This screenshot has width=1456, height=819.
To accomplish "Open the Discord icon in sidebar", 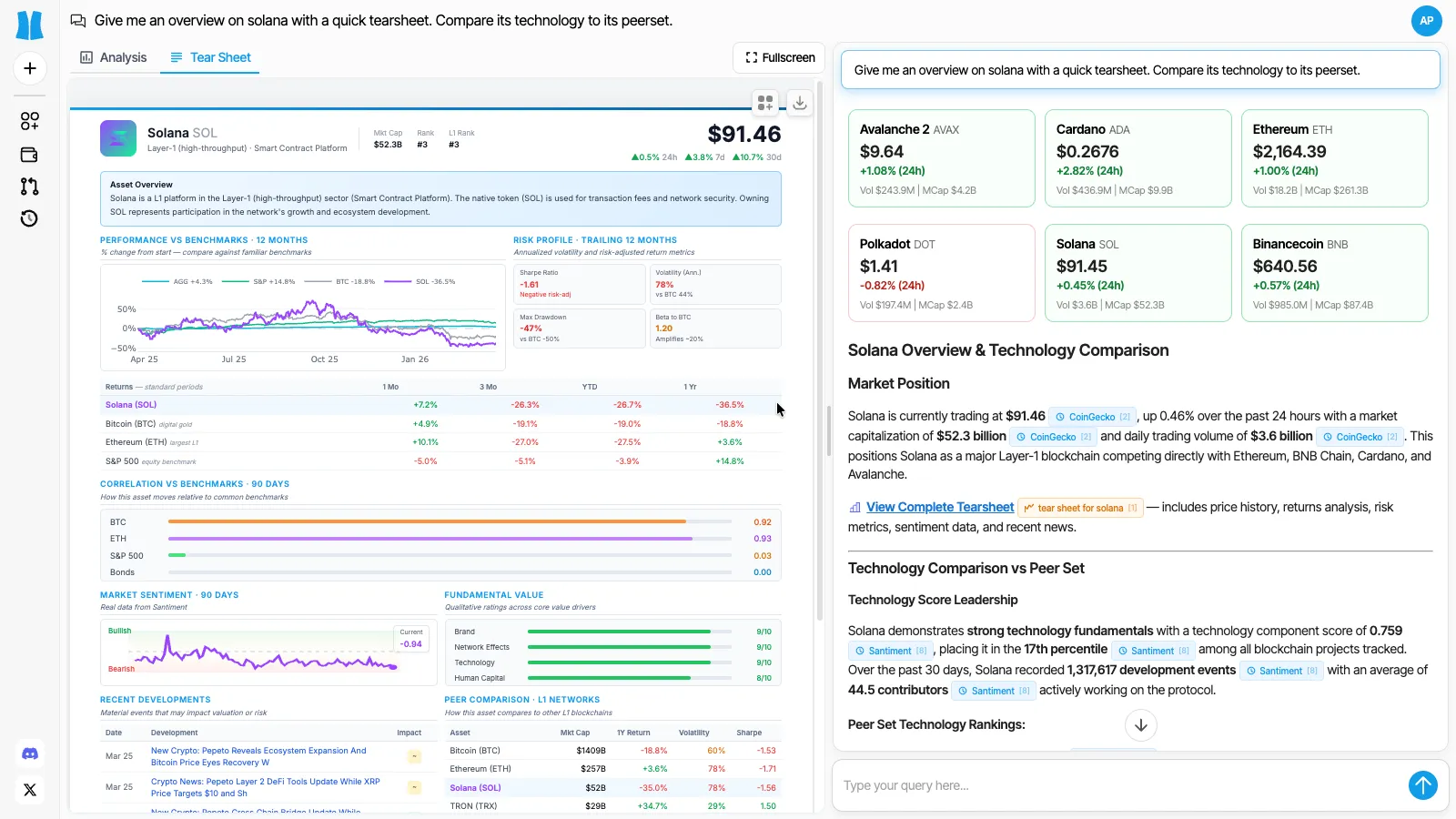I will [30, 753].
